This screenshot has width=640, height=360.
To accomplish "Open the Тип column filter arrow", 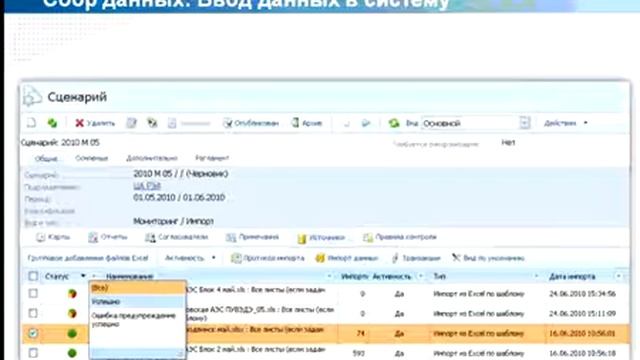I will point(536,276).
